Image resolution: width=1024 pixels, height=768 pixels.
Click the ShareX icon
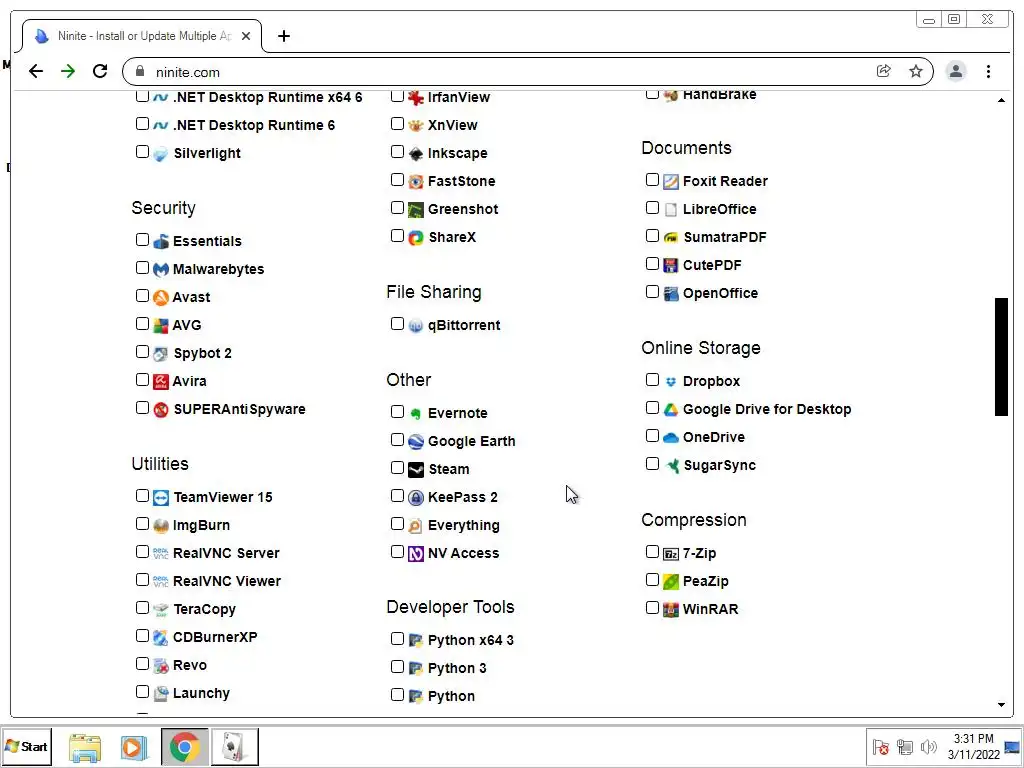point(416,238)
